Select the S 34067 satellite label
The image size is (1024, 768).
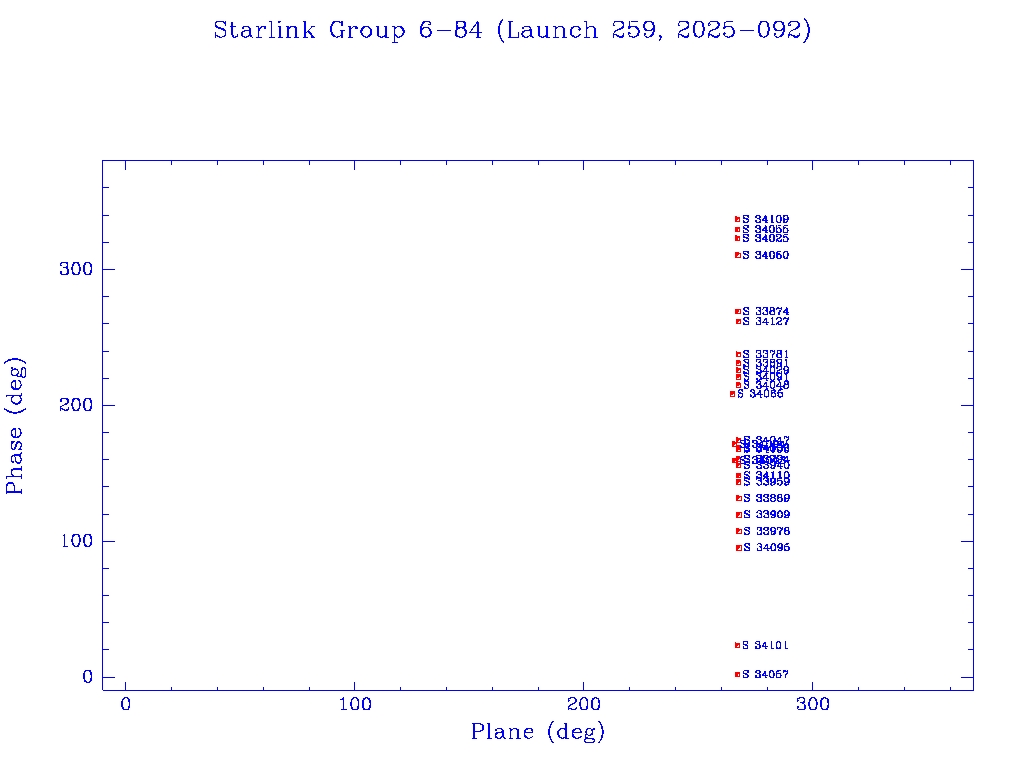pos(765,674)
